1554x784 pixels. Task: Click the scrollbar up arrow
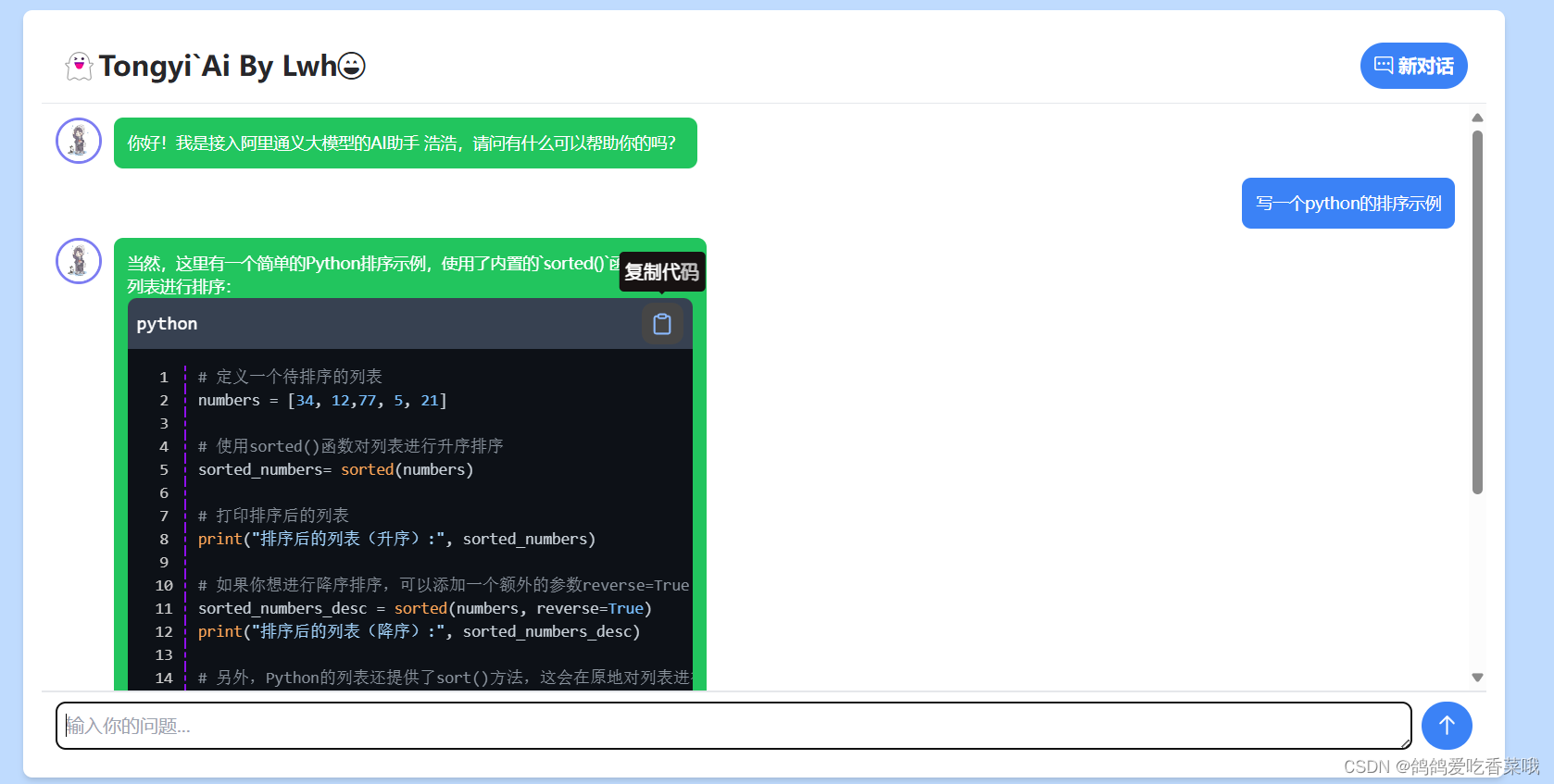coord(1477,118)
